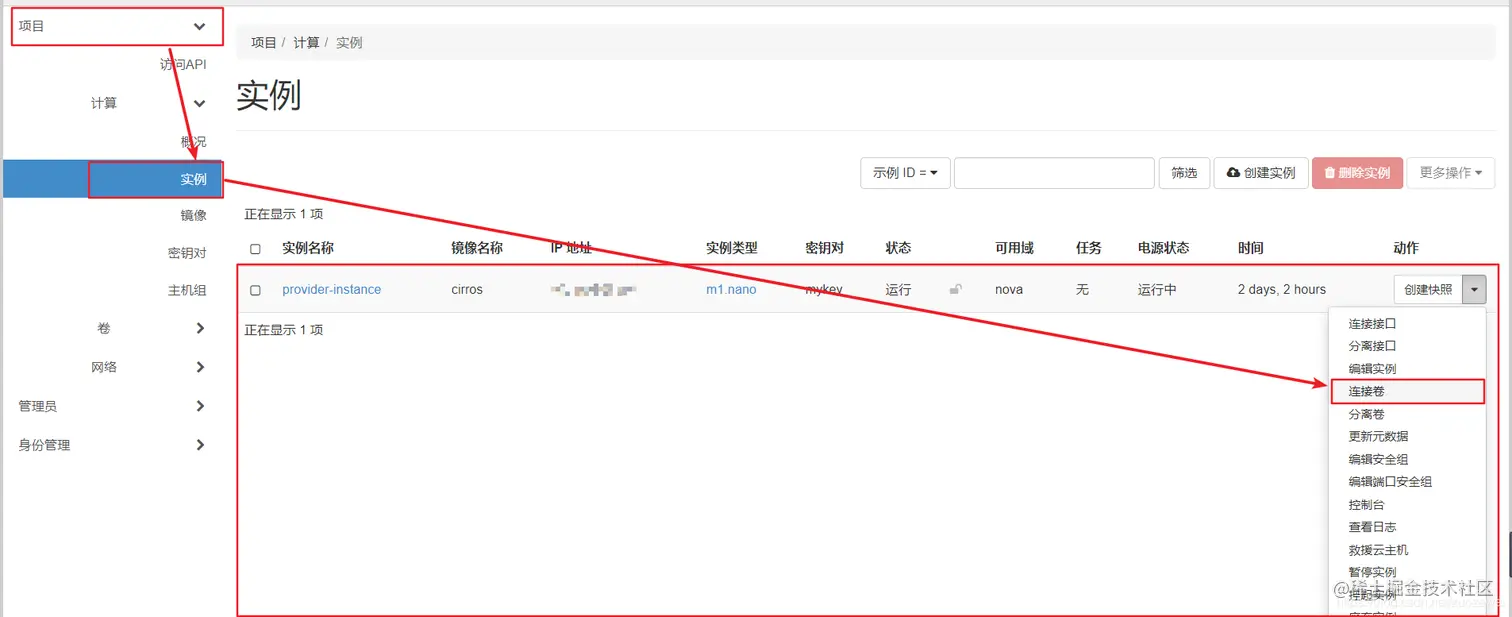Collapse the 计算 sidebar group
1512x617 pixels.
click(x=199, y=103)
